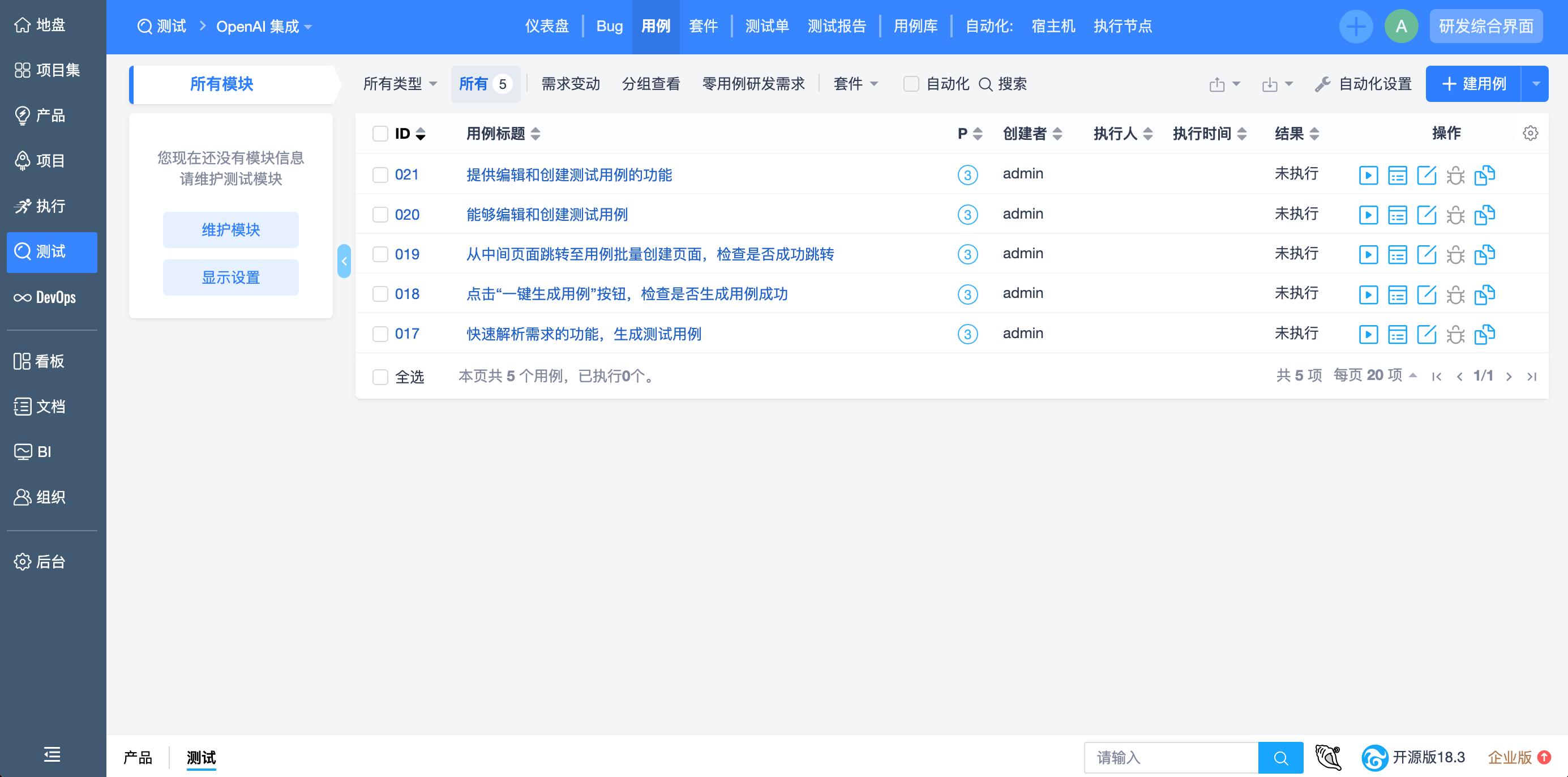
Task: Expand the 所有类型 dropdown
Action: coord(400,84)
